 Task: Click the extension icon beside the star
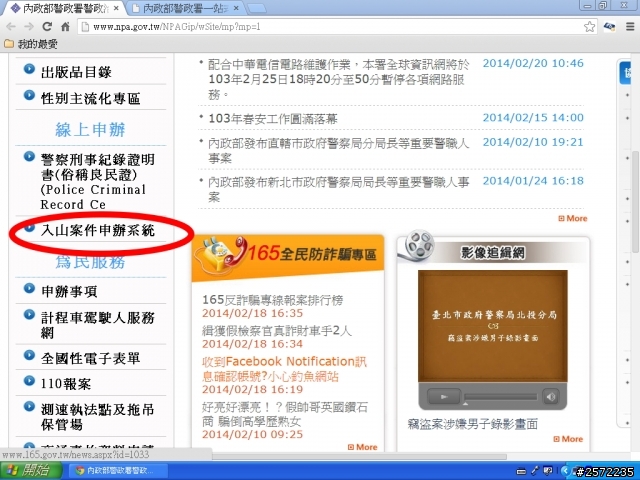(x=609, y=27)
